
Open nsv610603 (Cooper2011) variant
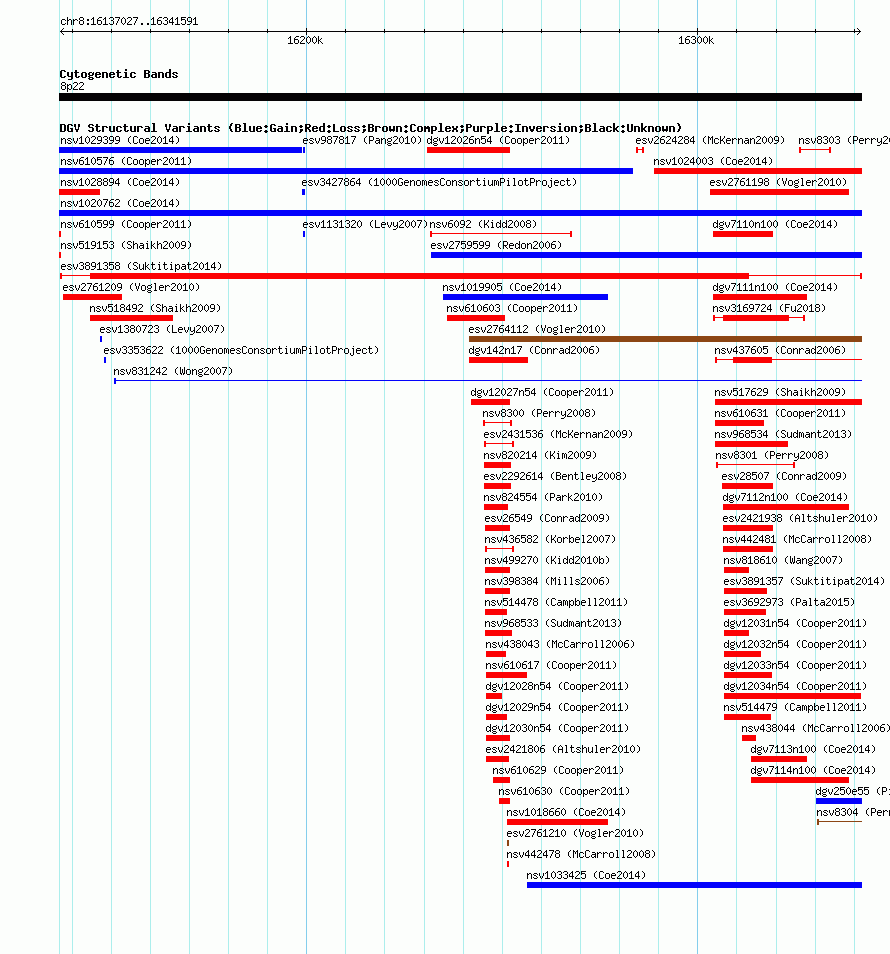pos(512,308)
